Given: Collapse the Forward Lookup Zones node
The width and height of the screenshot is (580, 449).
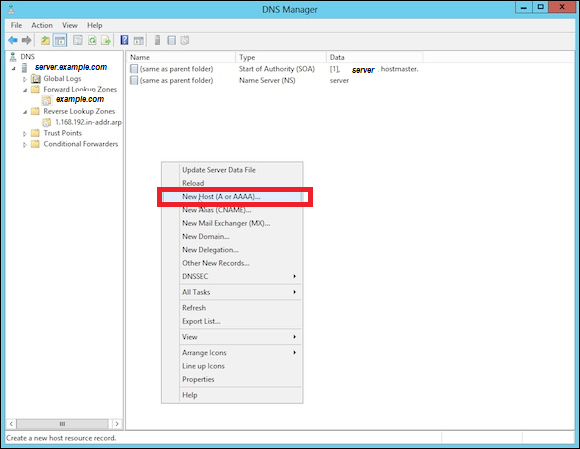Looking at the screenshot, I should click(25, 90).
